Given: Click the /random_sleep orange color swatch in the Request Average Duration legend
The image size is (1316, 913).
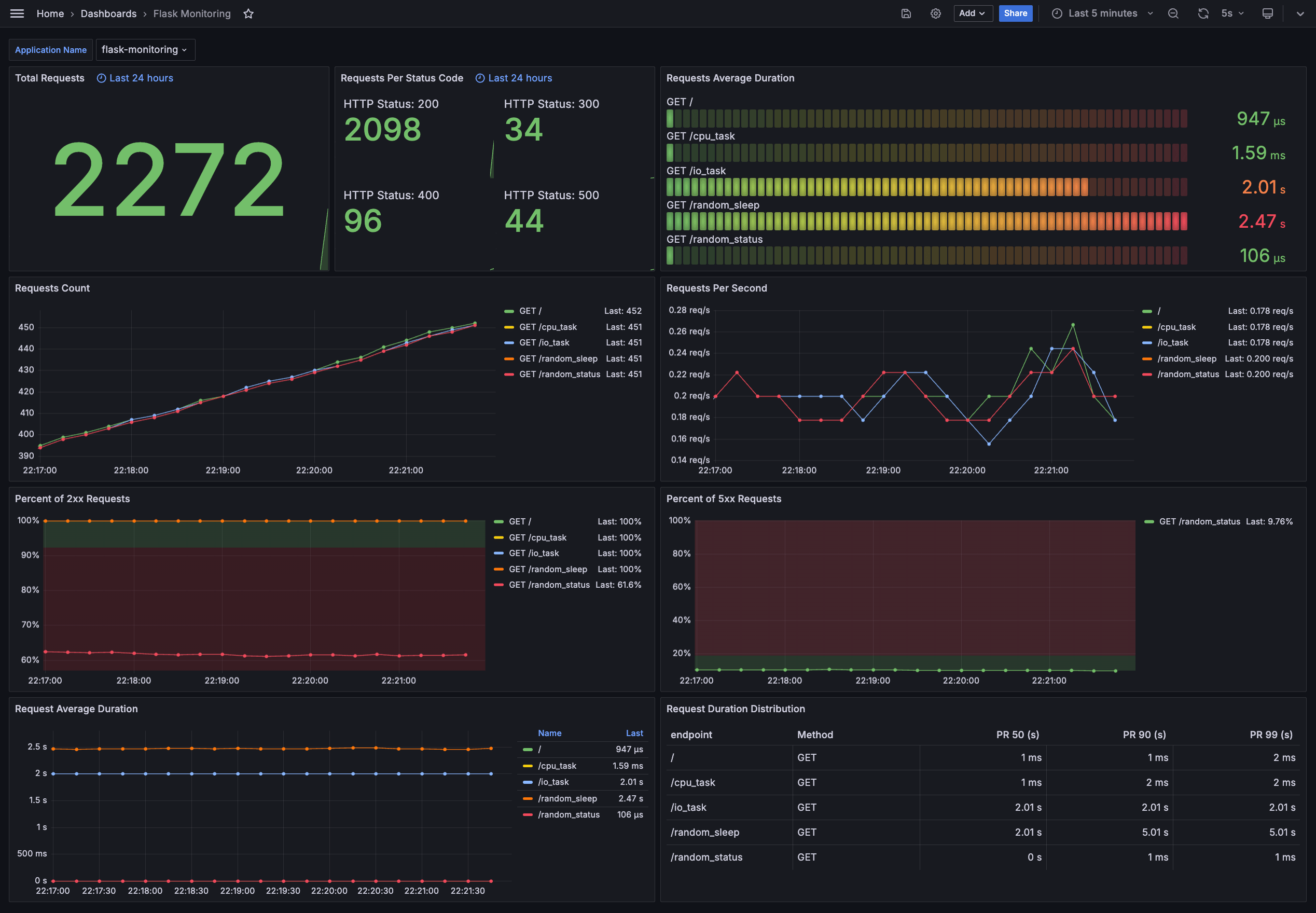Looking at the screenshot, I should [528, 798].
